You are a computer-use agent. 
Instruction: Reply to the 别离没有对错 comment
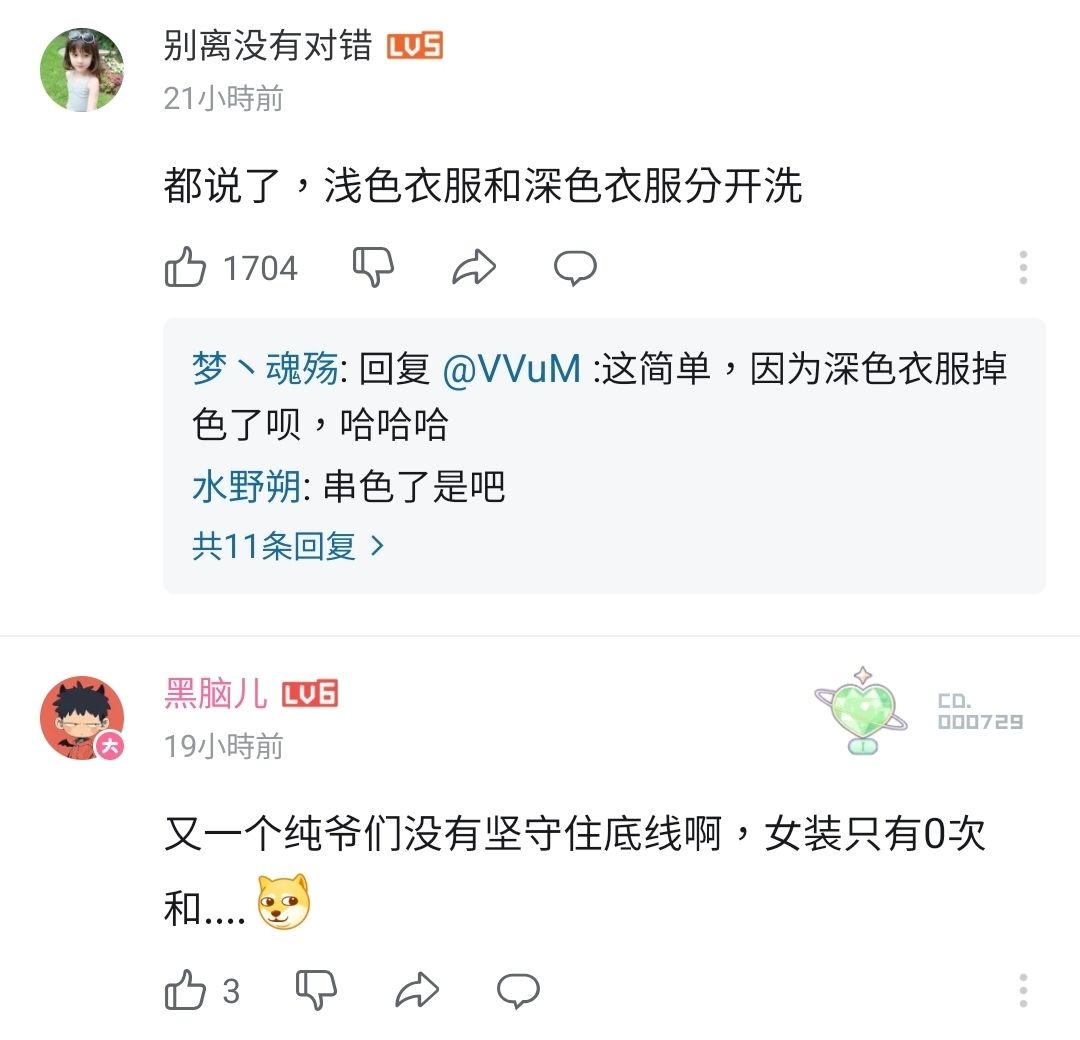575,268
